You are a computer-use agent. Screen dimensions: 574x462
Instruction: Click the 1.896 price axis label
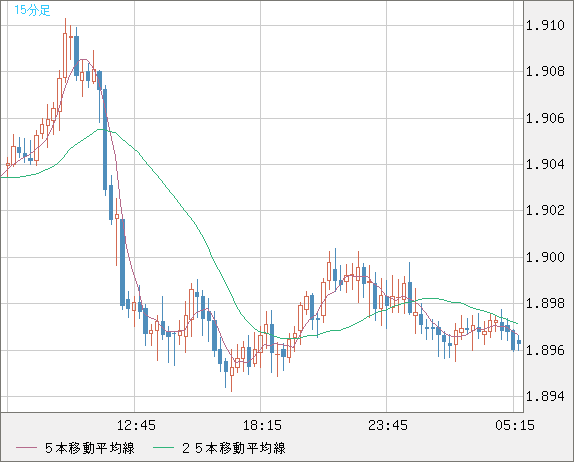(x=545, y=350)
